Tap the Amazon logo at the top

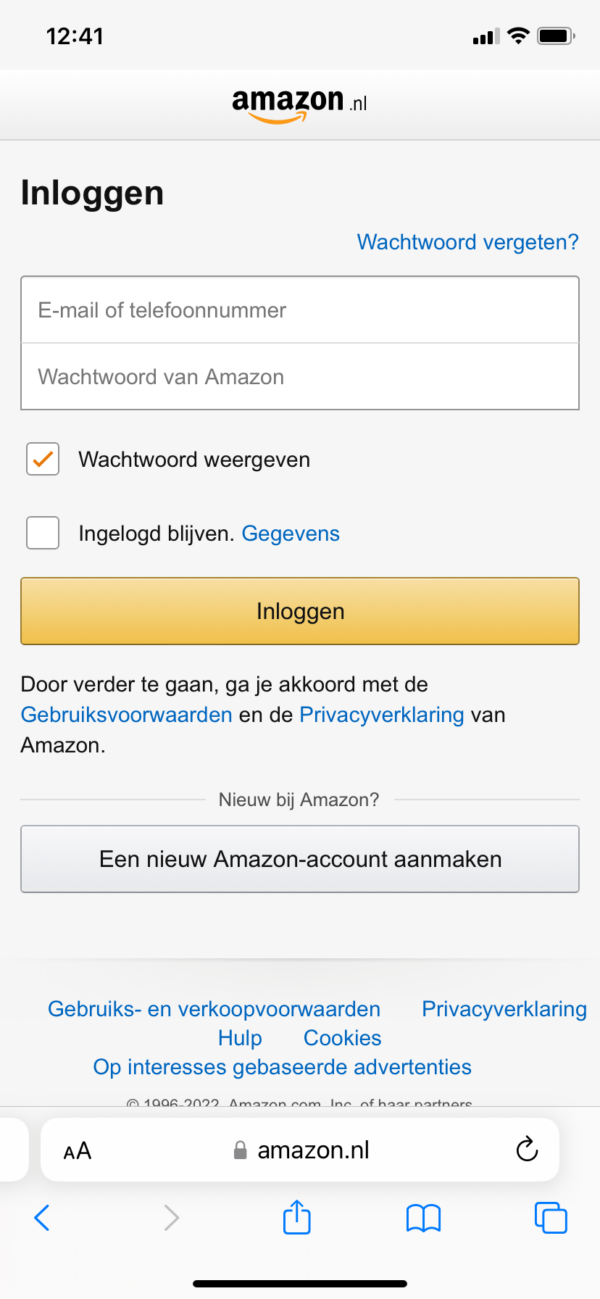(299, 103)
